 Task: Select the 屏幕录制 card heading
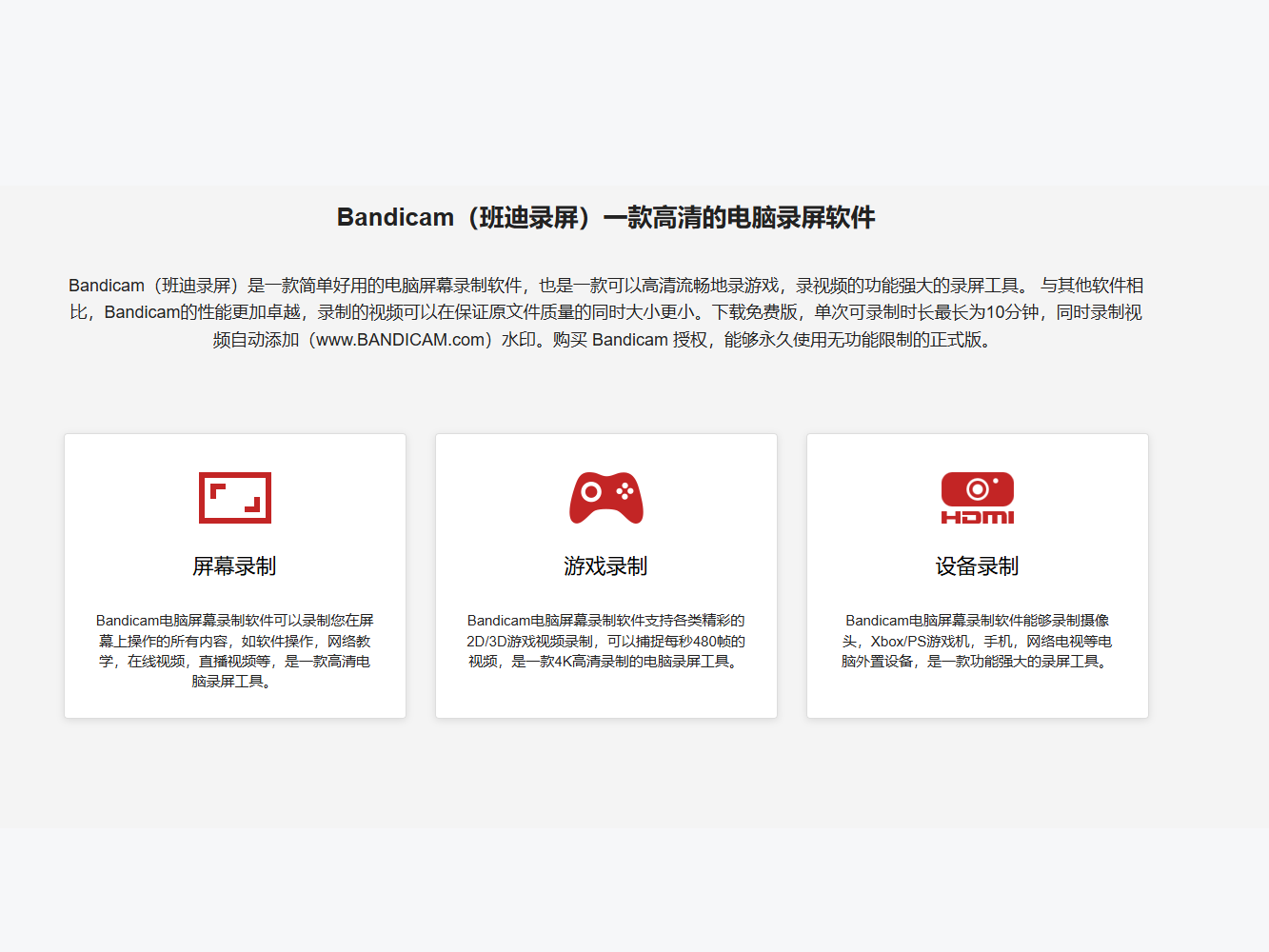click(235, 566)
